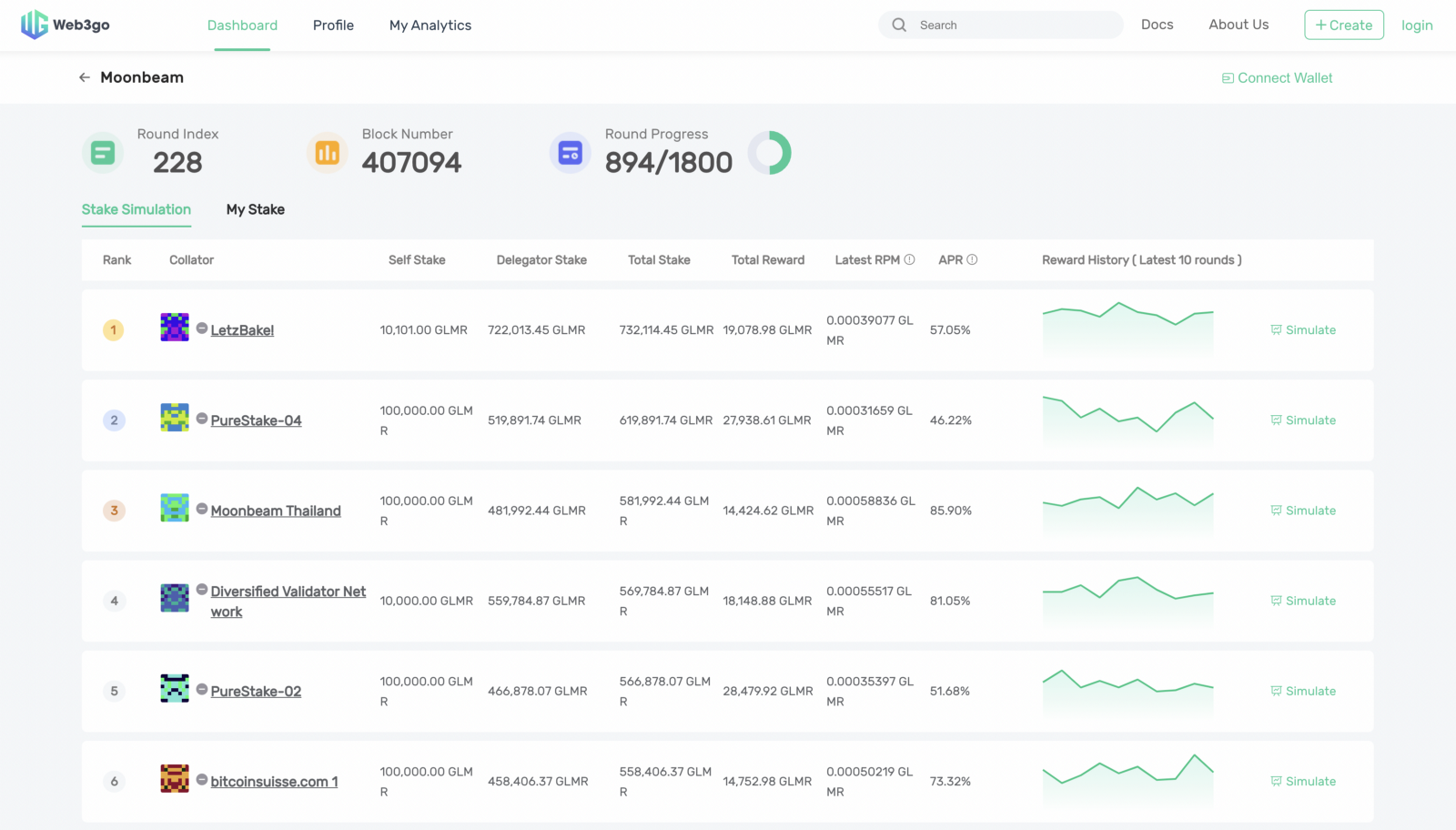Click the Block Number orange chart icon
The image size is (1456, 830).
pyautogui.click(x=328, y=153)
